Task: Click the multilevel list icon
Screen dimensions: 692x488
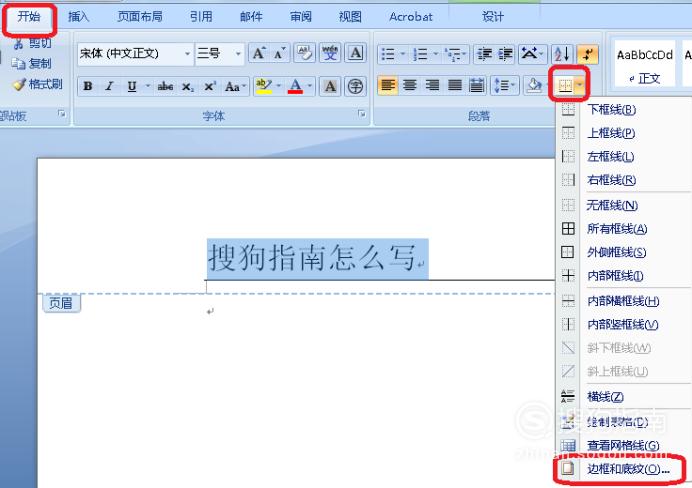Action: click(x=453, y=54)
